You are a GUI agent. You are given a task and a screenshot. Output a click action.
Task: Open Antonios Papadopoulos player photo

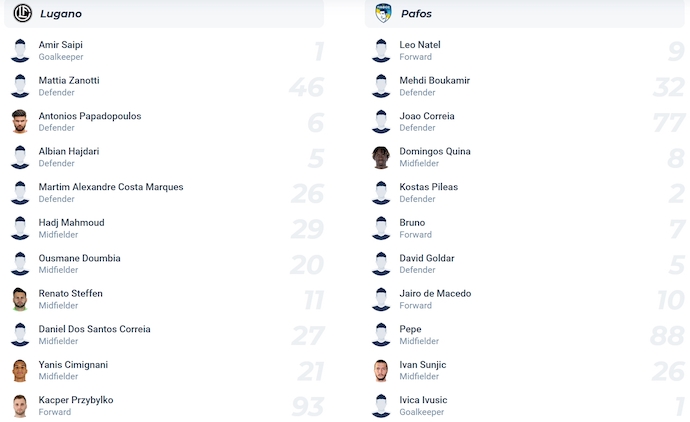(20, 122)
